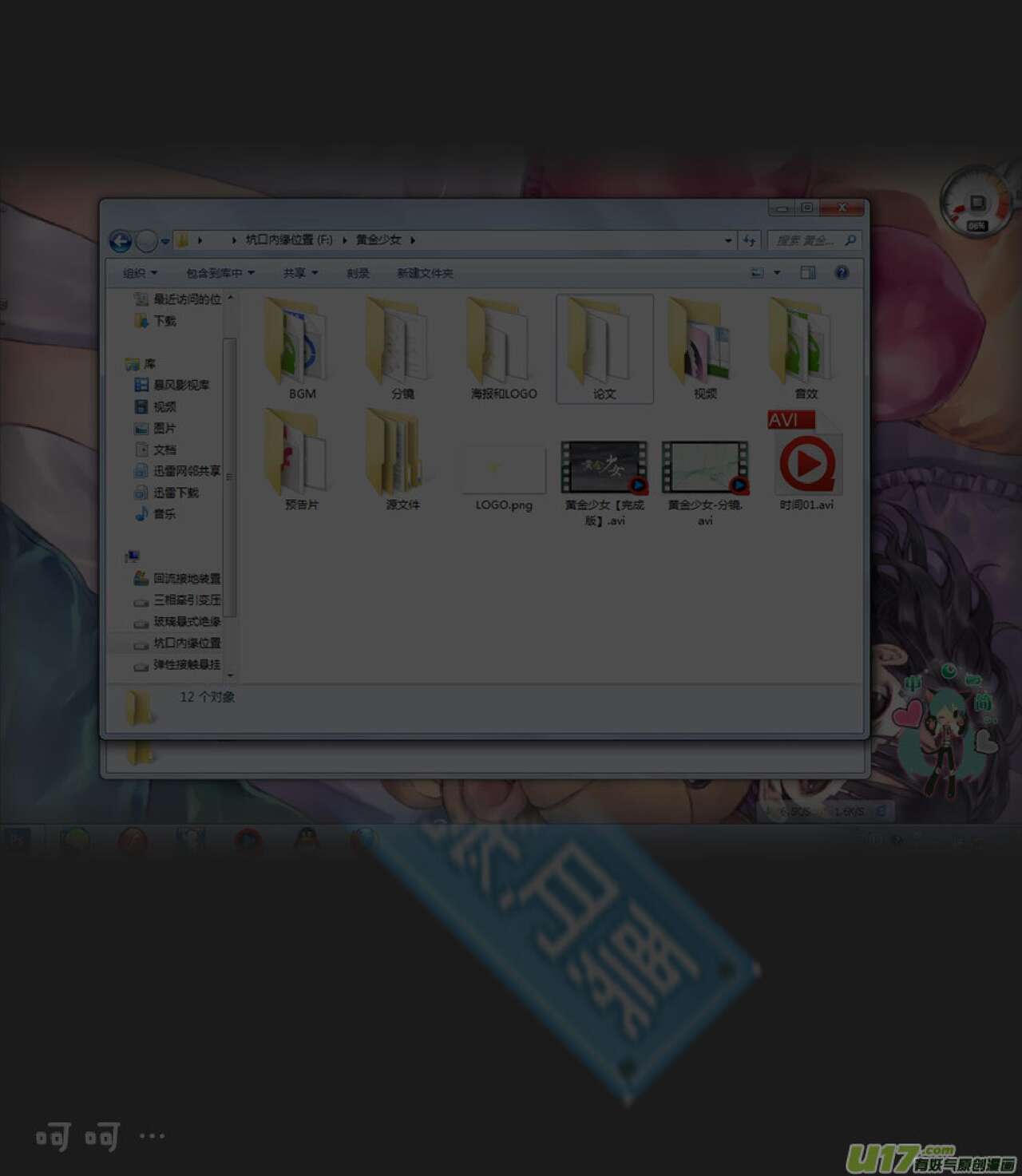
Task: Open the 共享 dropdown menu
Action: [x=300, y=273]
